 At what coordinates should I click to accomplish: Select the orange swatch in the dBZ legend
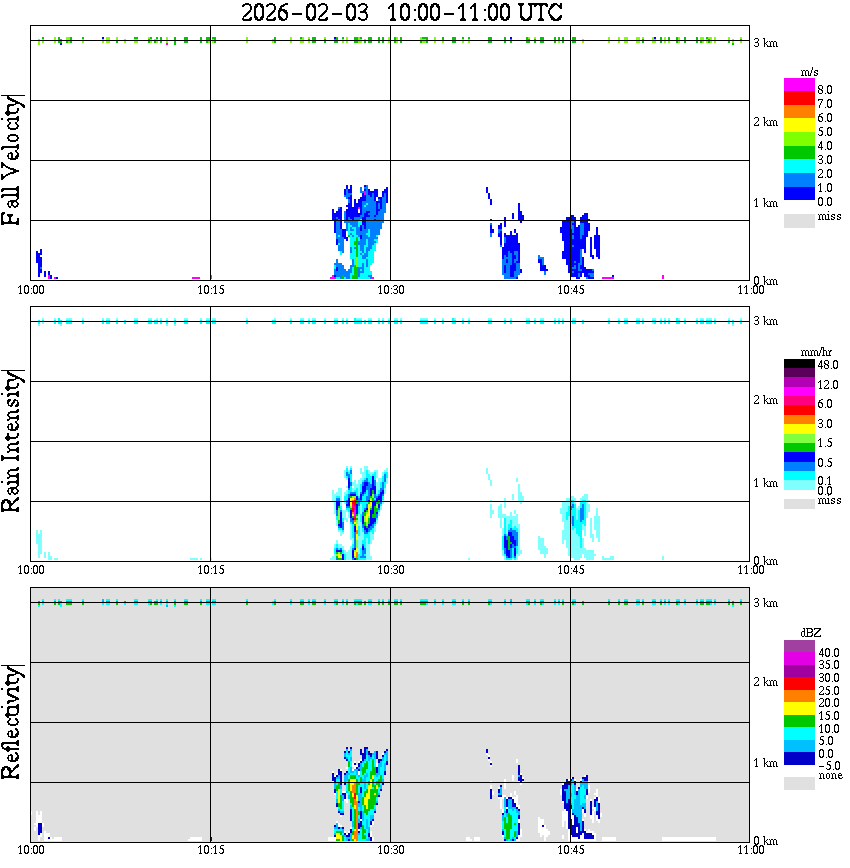click(x=799, y=696)
